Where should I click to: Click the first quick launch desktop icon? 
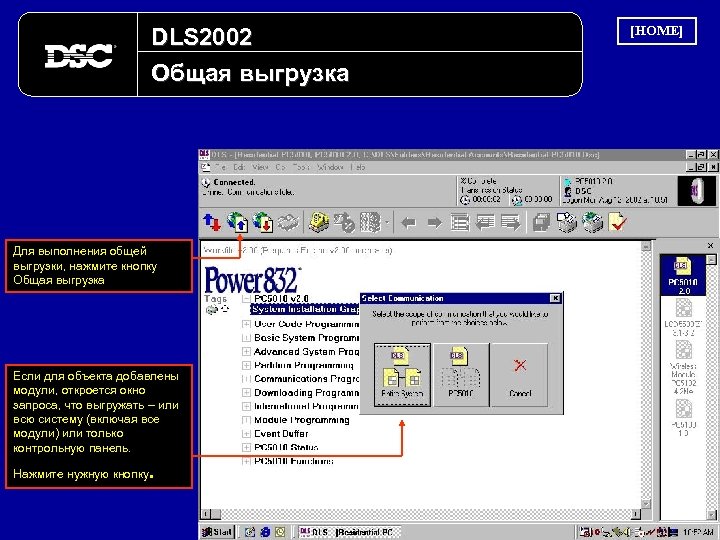pos(250,532)
